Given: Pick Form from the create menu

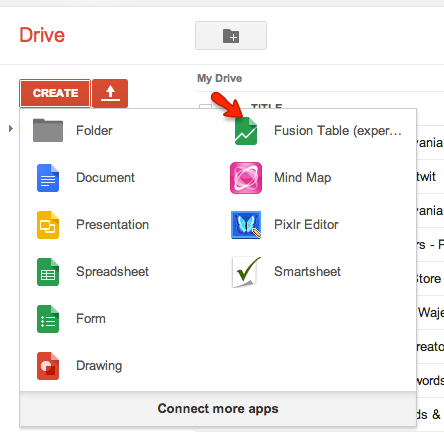Looking at the screenshot, I should [x=91, y=319].
